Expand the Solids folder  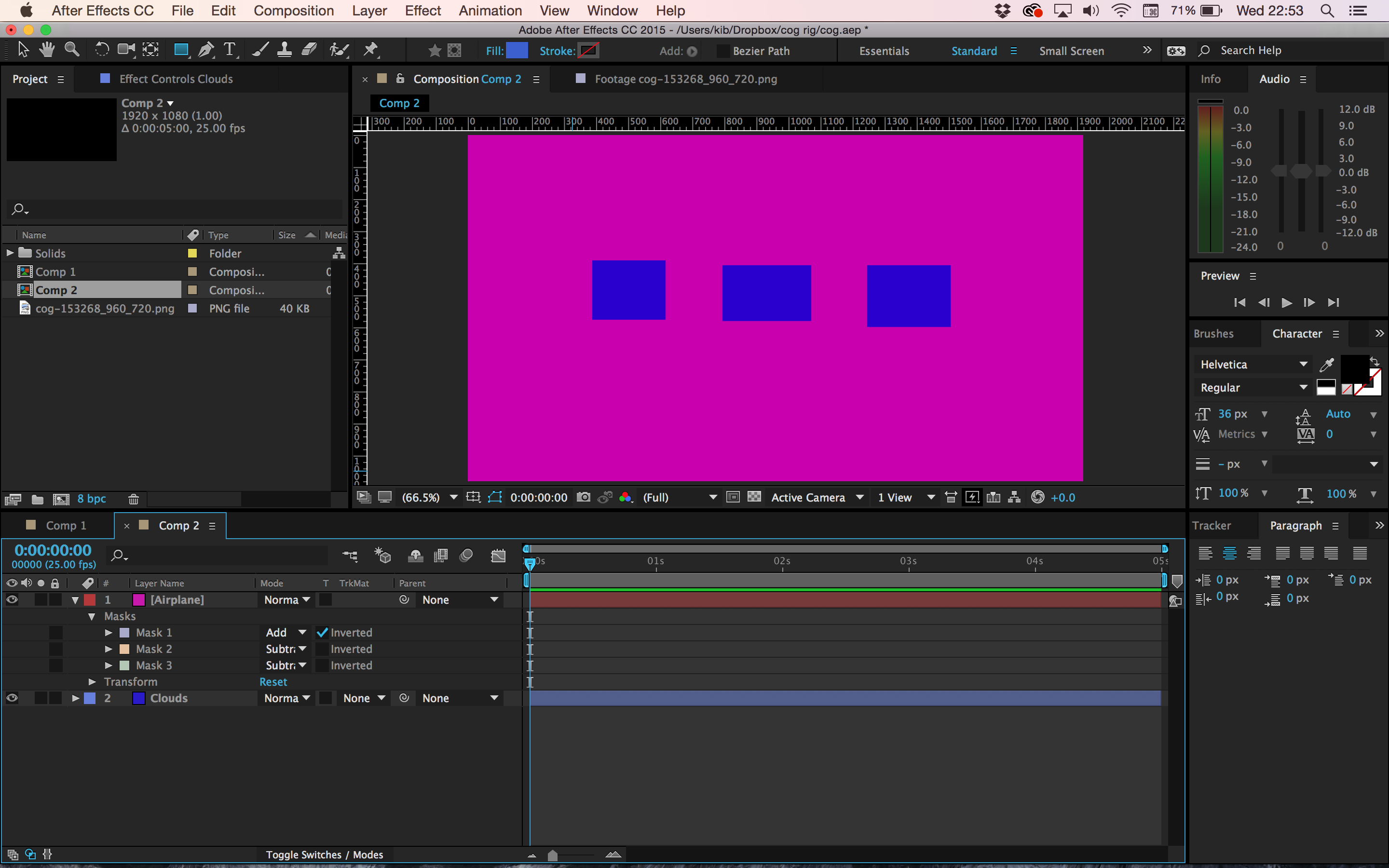[x=10, y=253]
